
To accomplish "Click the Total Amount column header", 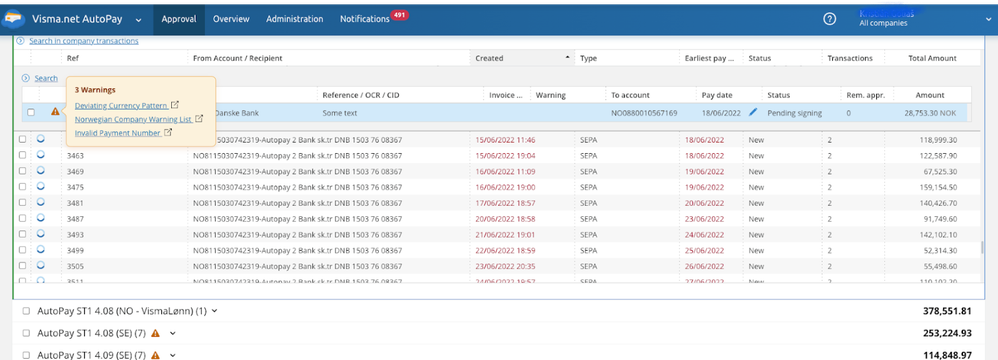I will [932, 58].
